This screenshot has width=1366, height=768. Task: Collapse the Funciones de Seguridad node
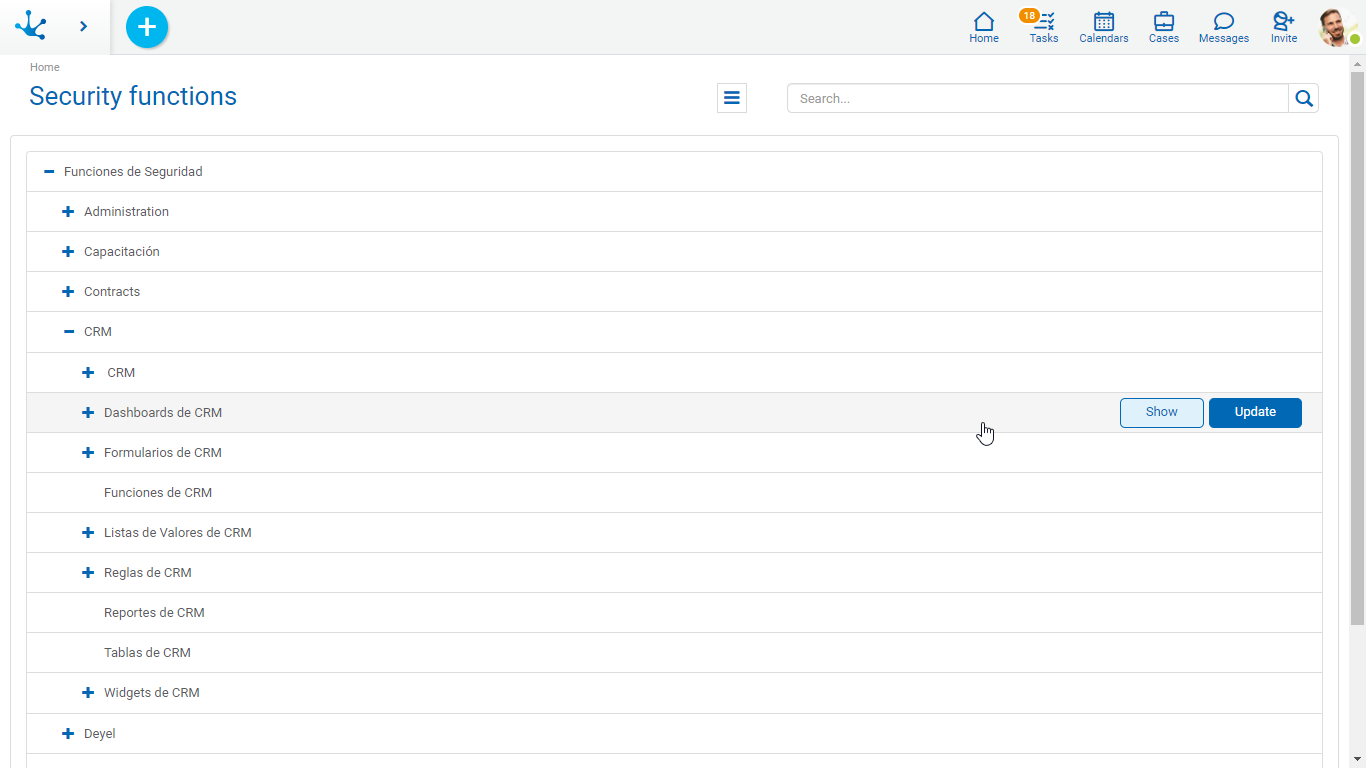[49, 172]
